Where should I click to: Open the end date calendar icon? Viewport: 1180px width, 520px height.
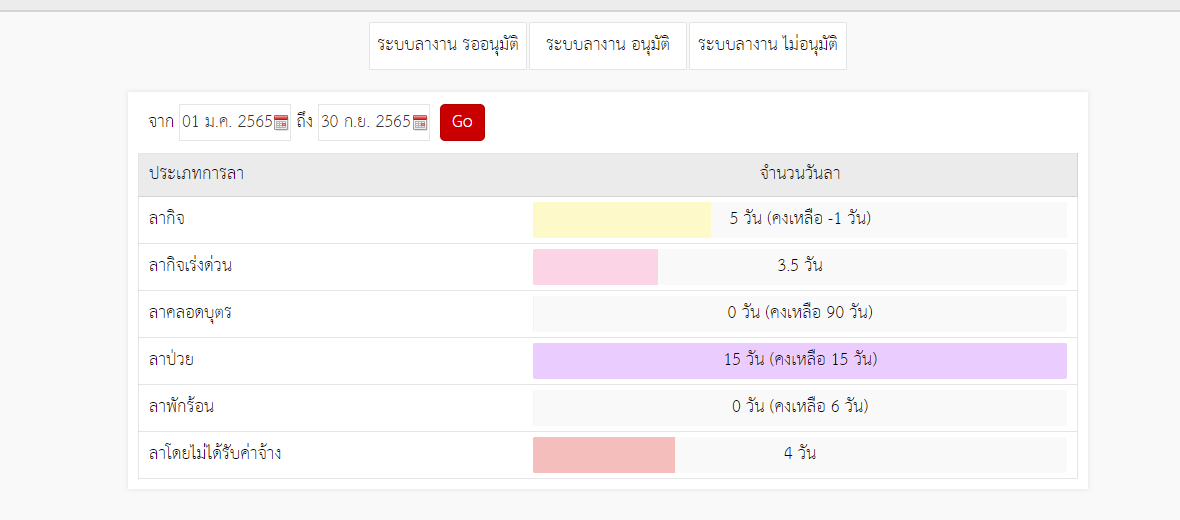(x=420, y=123)
